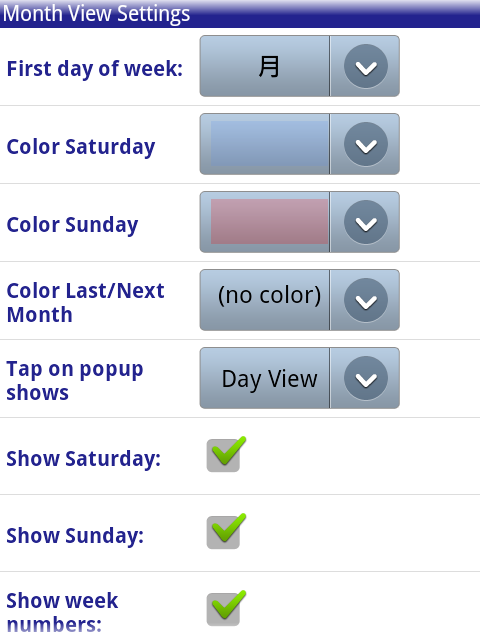Tap the Color Sunday label text
480x639 pixels.
click(x=72, y=225)
